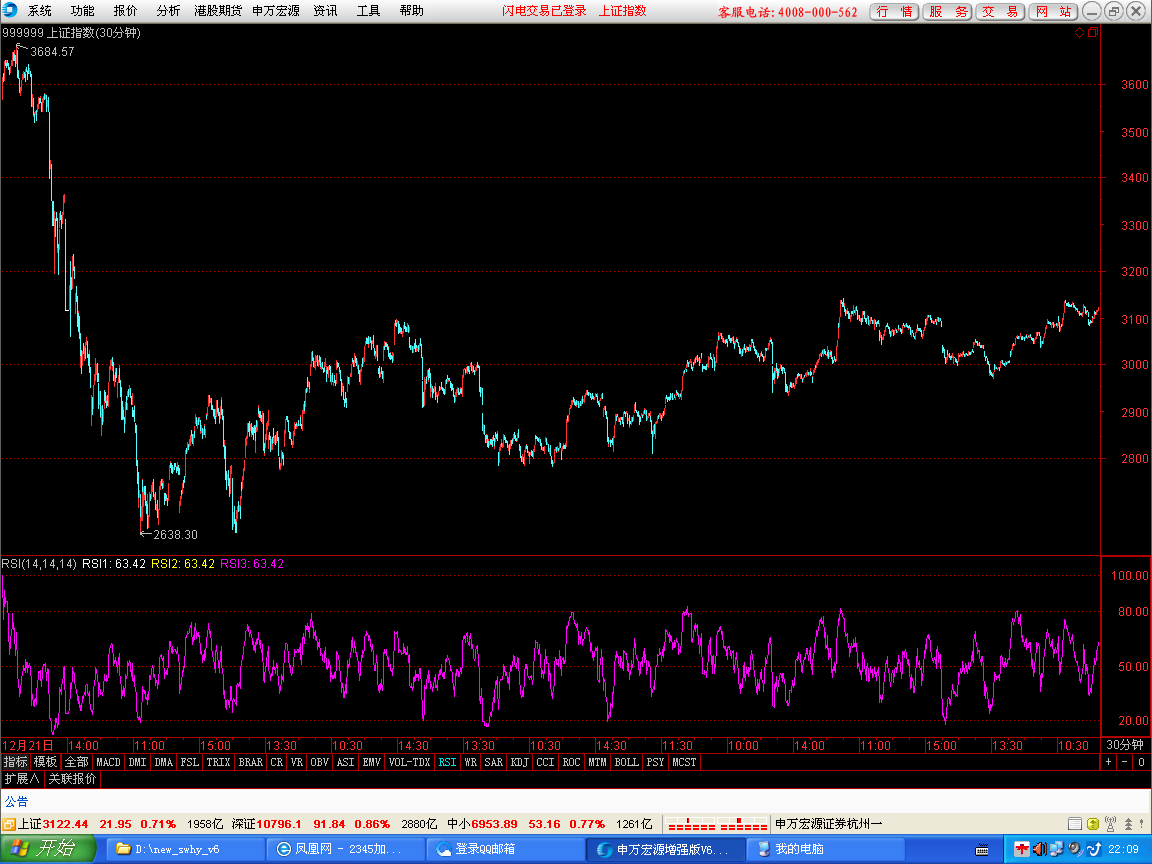Click the 3684.57 high price label

[52, 51]
